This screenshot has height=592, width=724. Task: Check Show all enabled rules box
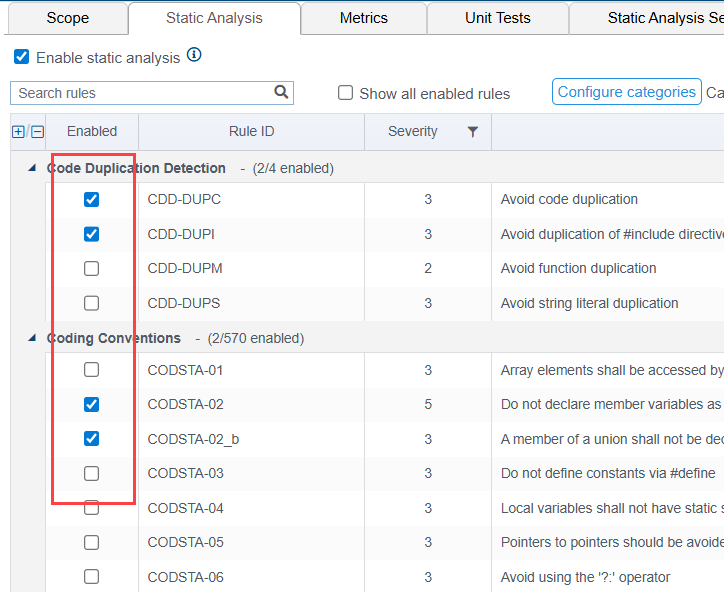click(x=345, y=92)
